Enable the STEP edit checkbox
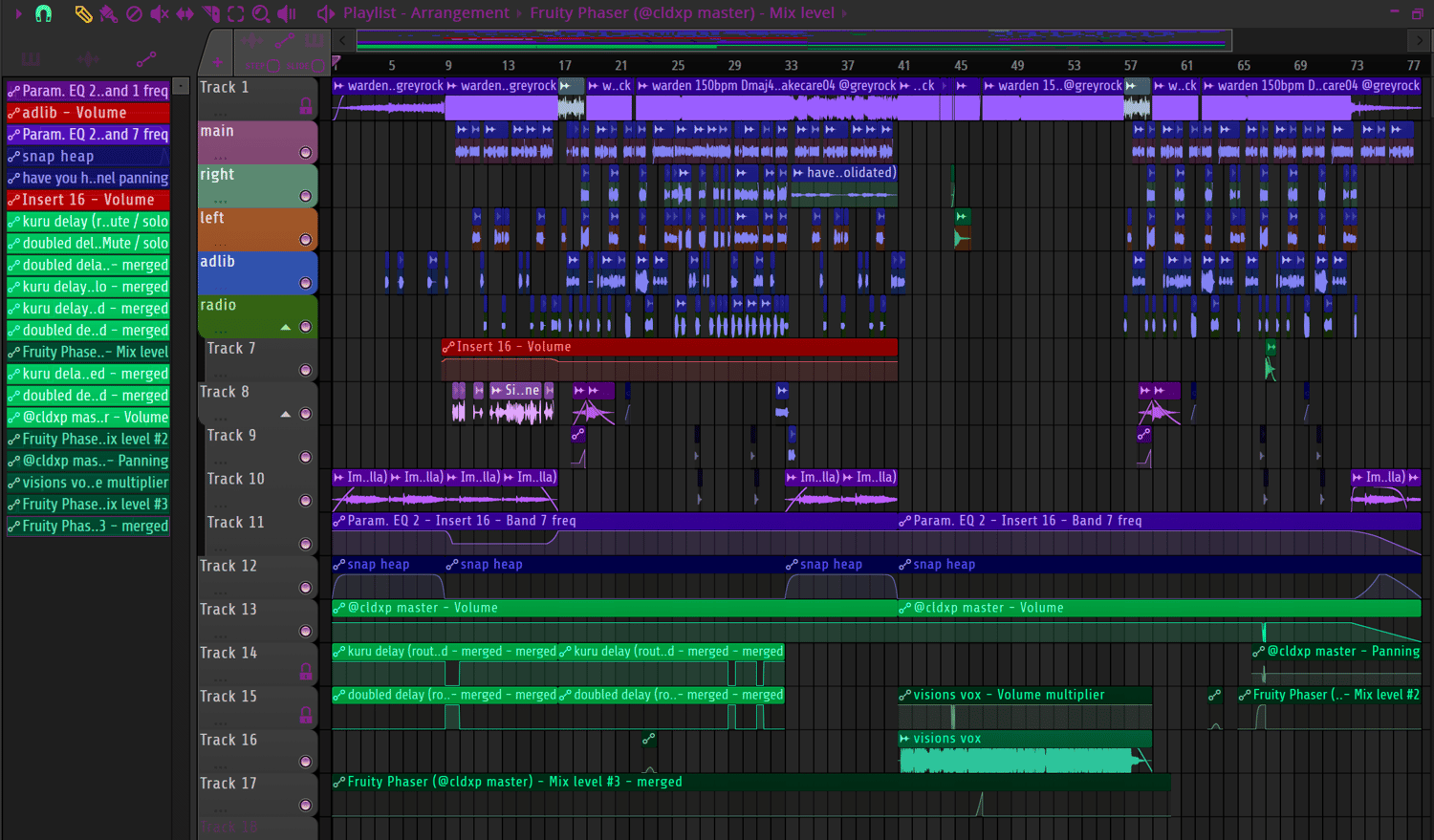1434x840 pixels. 274,66
